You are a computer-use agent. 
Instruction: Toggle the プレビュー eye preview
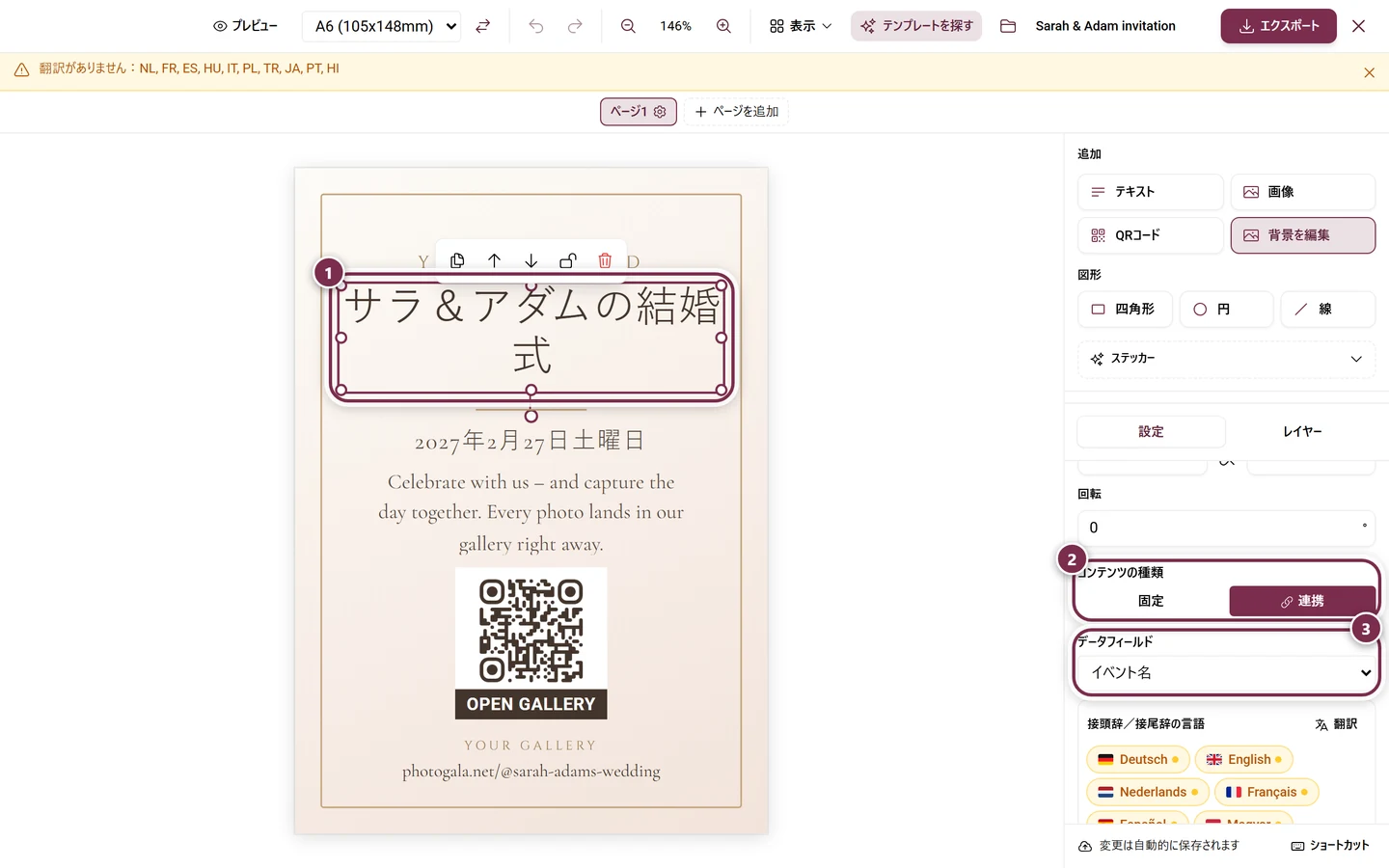(x=245, y=26)
